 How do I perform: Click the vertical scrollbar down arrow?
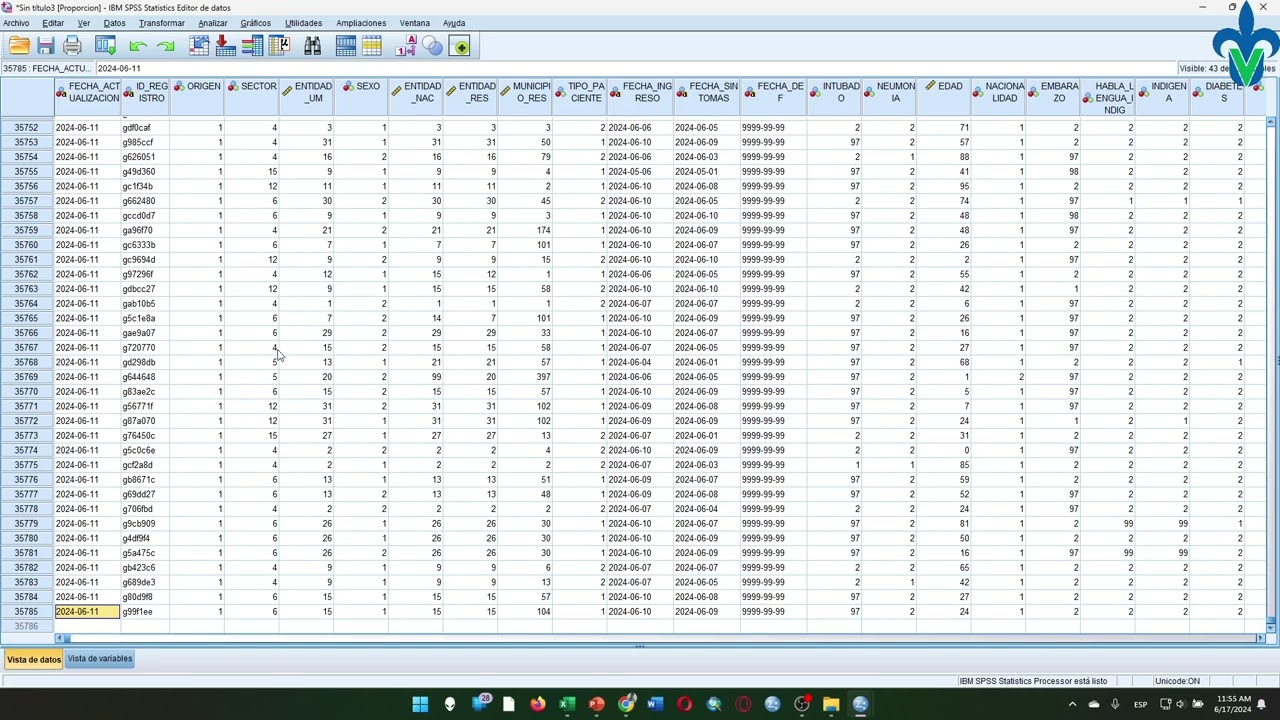click(x=1271, y=628)
